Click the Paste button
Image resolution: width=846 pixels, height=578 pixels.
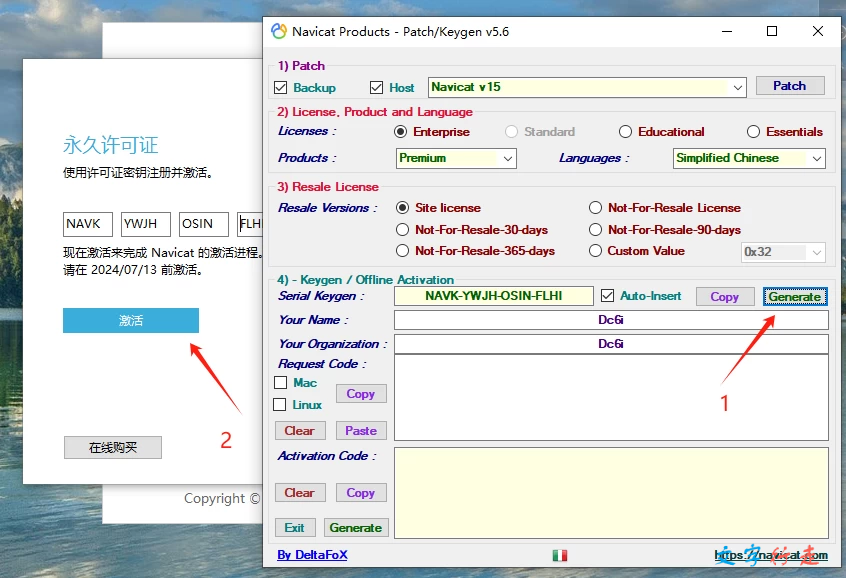(361, 431)
